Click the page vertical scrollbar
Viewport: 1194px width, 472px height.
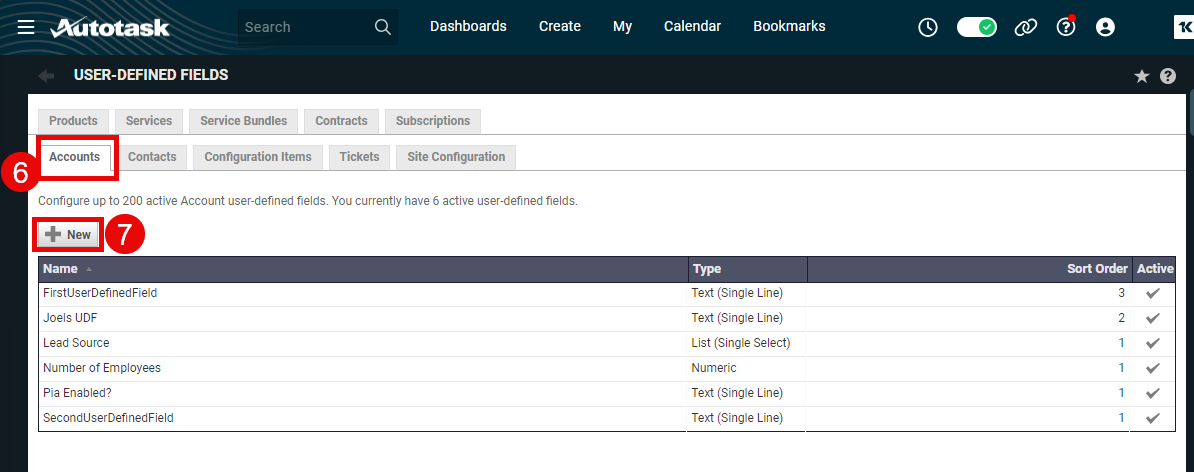[x=1191, y=113]
